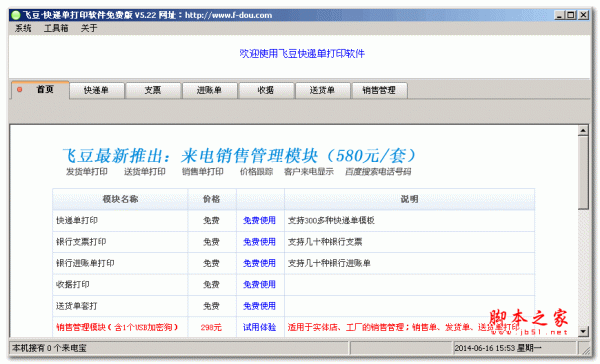Switch to the 进账单 tab
Image resolution: width=600 pixels, height=364 pixels.
209,90
